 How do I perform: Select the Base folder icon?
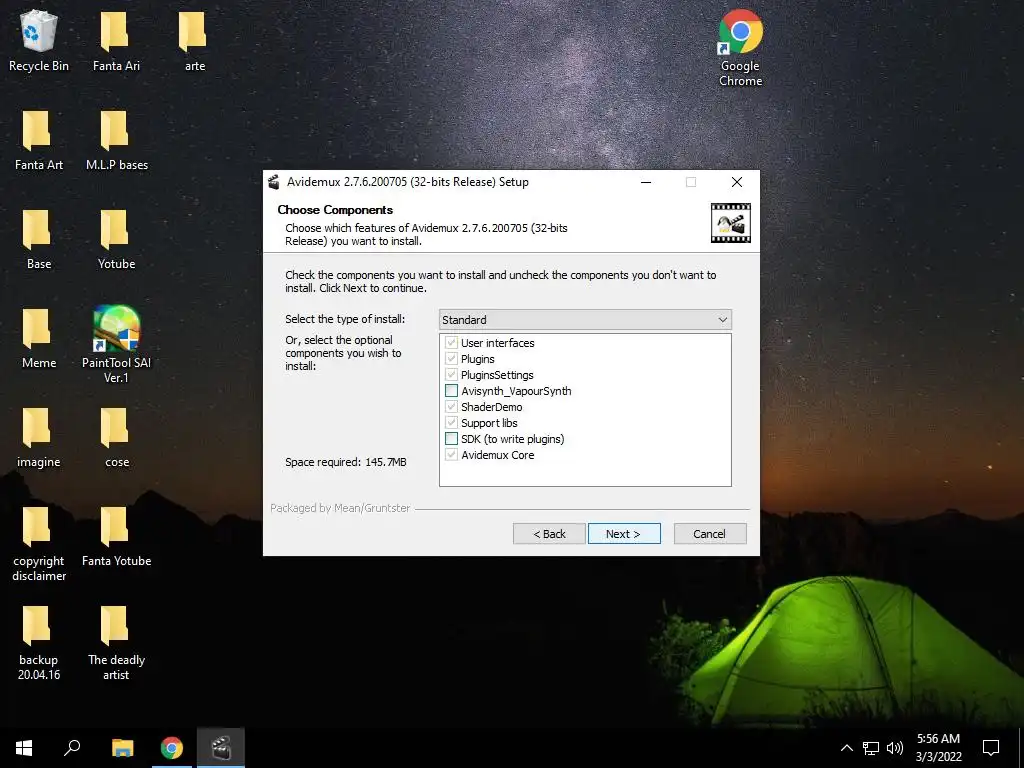(39, 240)
